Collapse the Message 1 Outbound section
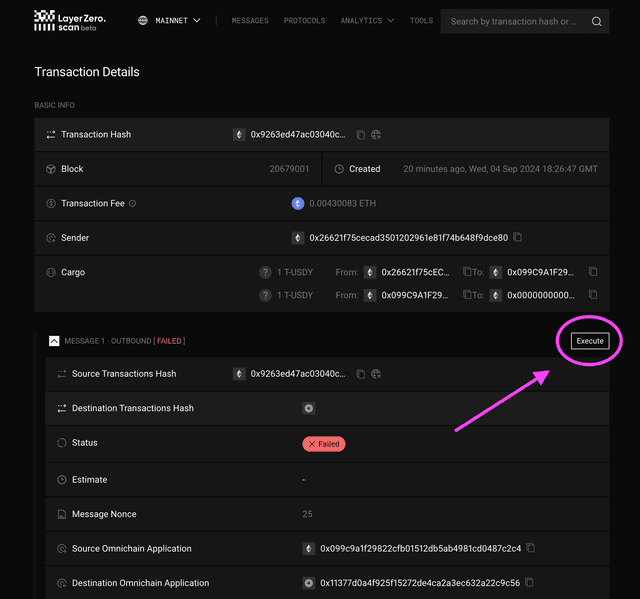 pos(54,341)
